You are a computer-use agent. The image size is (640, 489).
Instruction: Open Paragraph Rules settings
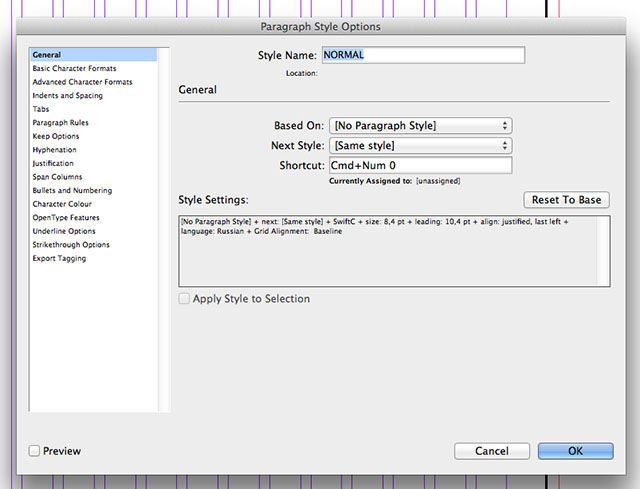[x=60, y=122]
